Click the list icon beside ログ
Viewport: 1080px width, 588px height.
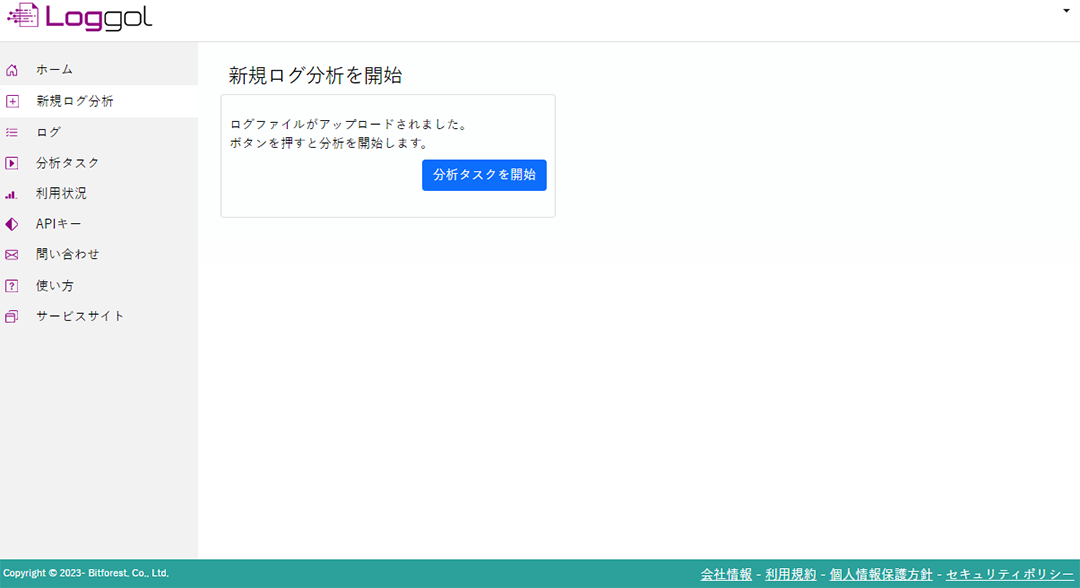coord(12,132)
